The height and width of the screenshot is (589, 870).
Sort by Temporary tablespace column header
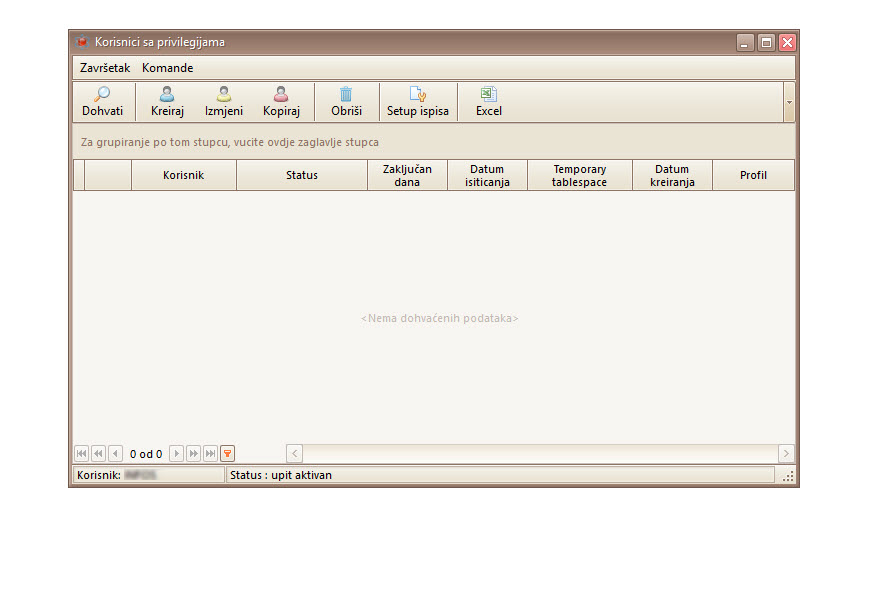(580, 175)
